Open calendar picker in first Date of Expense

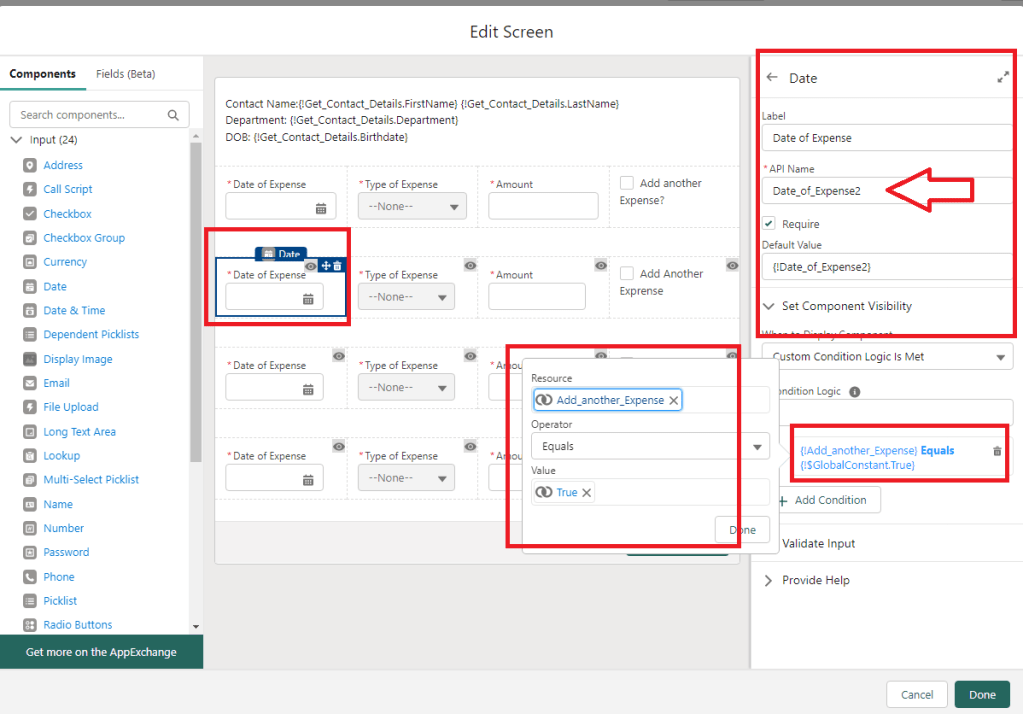coord(321,208)
